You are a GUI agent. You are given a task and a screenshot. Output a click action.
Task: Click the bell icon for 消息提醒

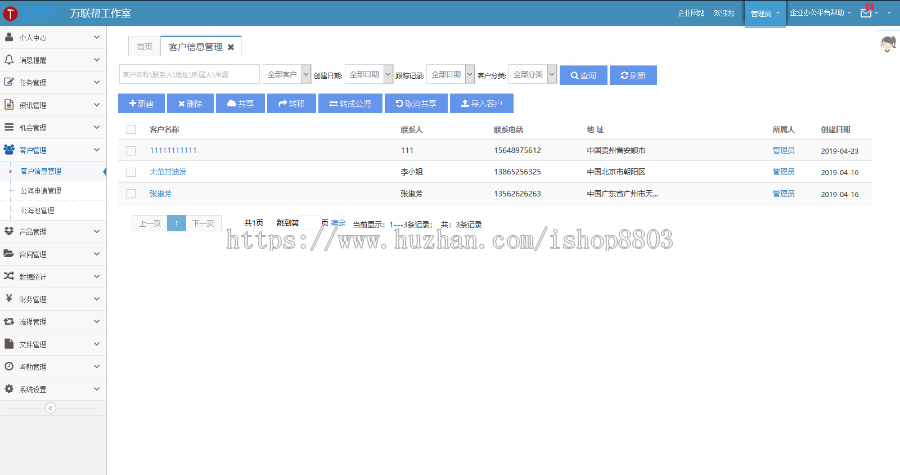pyautogui.click(x=9, y=60)
